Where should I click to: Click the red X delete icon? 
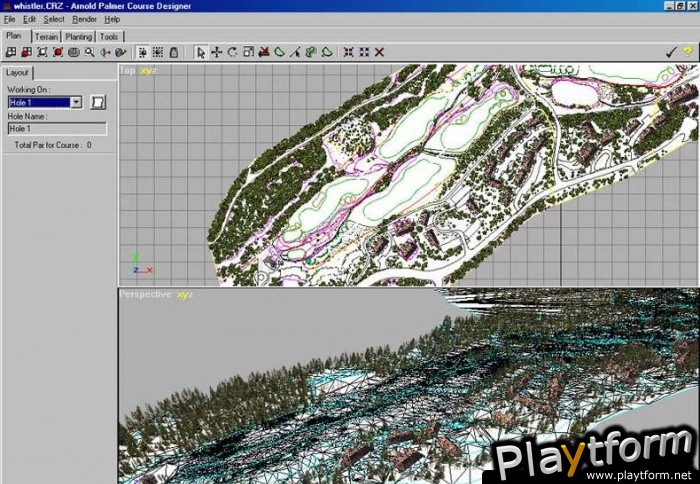point(379,52)
